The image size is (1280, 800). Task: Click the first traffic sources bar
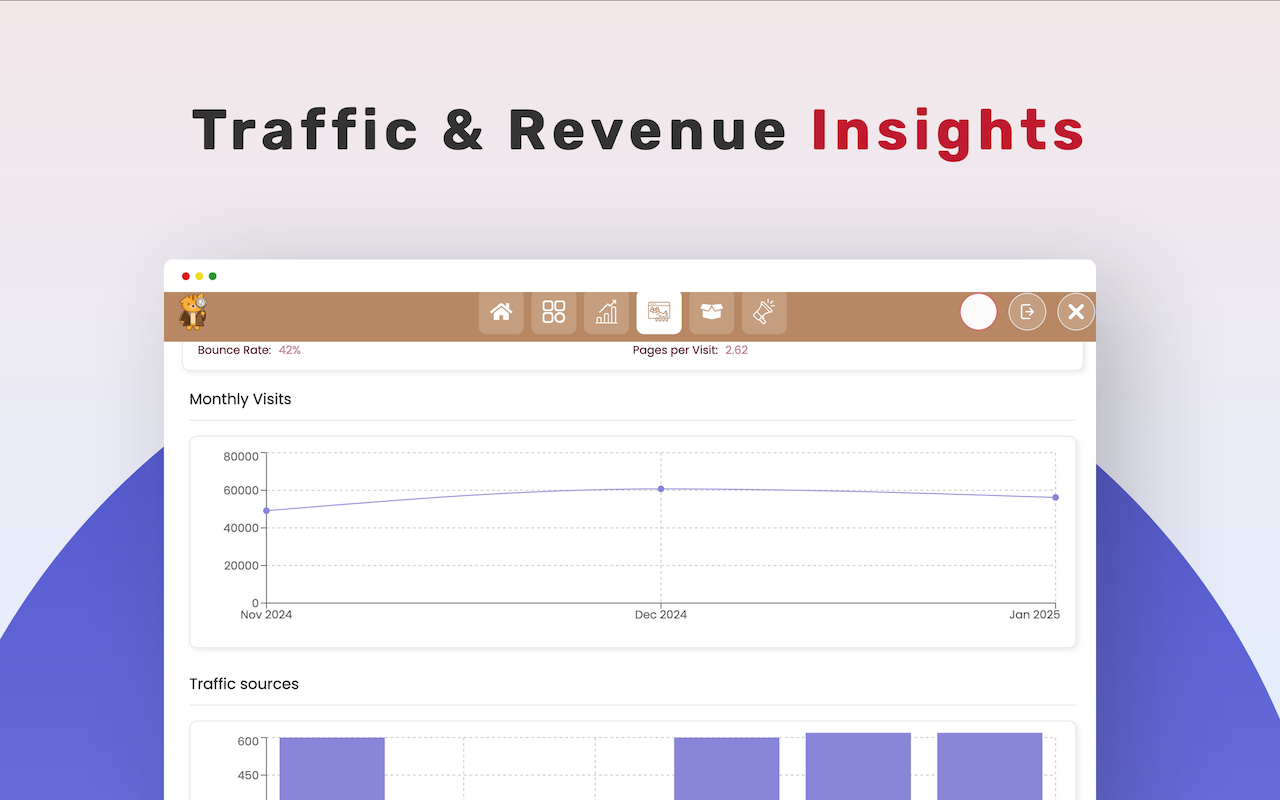coord(332,768)
